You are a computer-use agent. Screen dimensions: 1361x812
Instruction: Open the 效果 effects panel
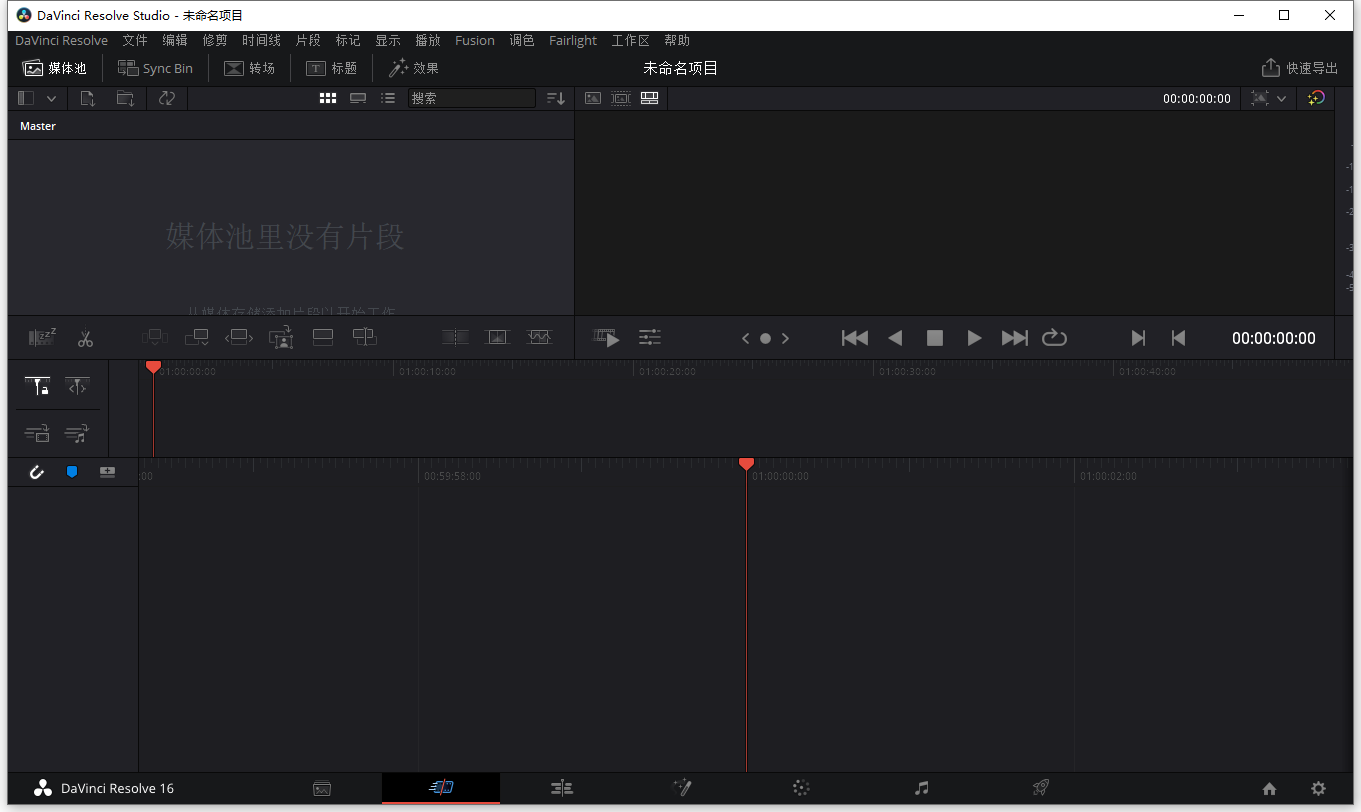click(x=414, y=68)
